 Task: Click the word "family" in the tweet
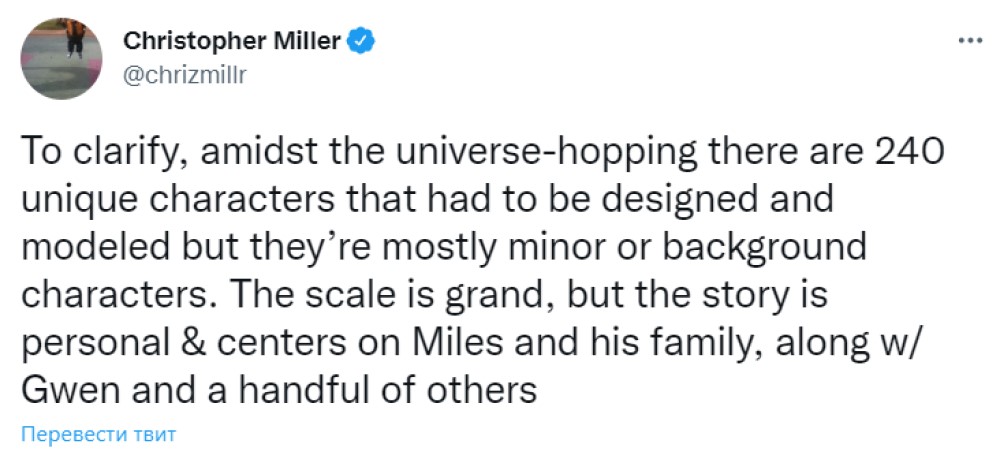tap(690, 341)
